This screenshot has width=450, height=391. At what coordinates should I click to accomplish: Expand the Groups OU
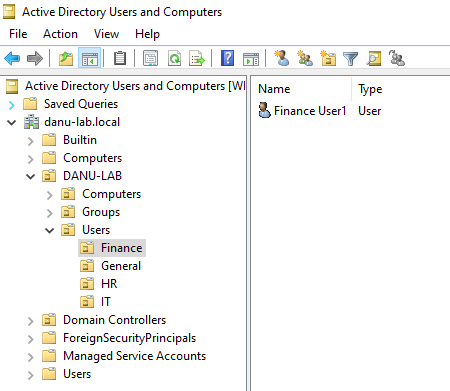pos(50,213)
